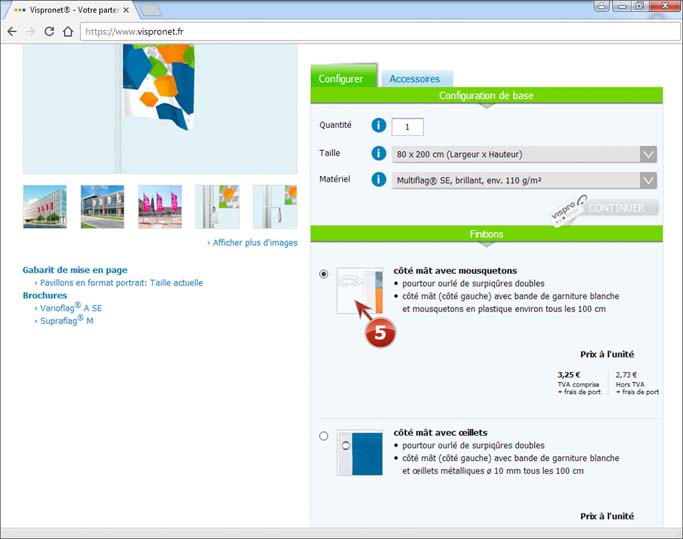The height and width of the screenshot is (539, 683).
Task: Click the Configuration de base header
Action: pos(487,95)
